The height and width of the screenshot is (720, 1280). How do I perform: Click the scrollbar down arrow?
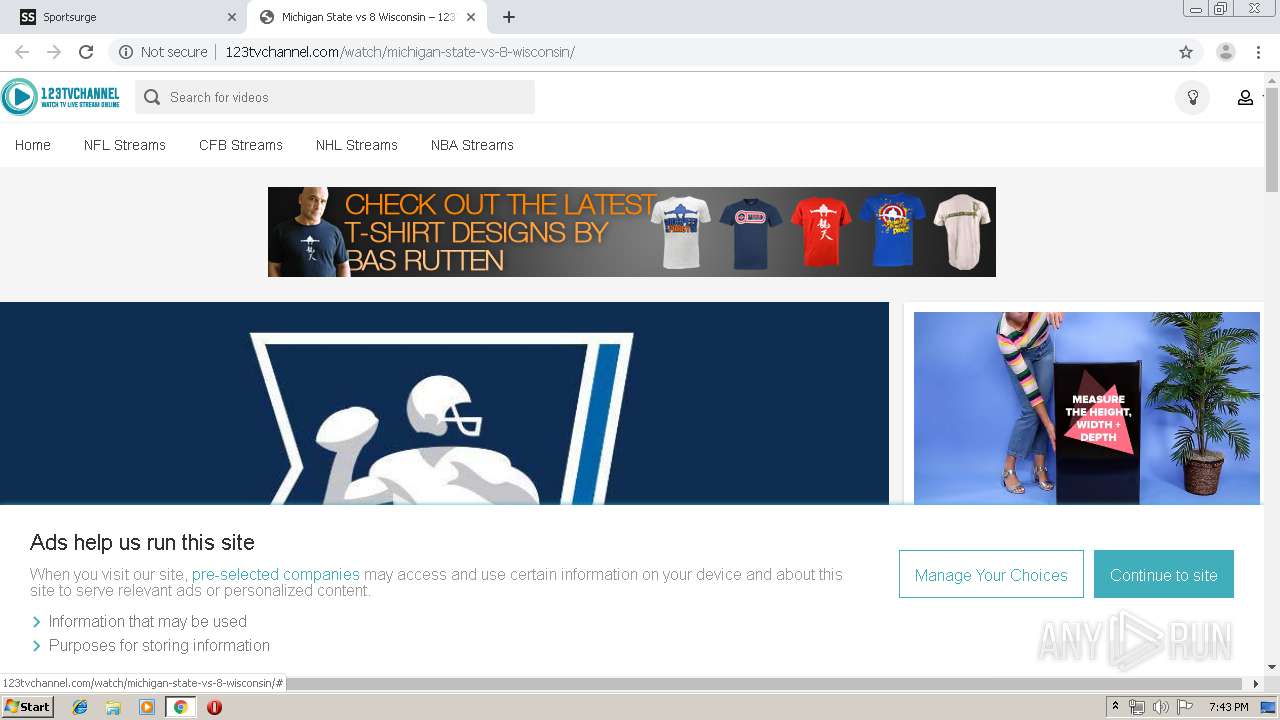(1272, 667)
